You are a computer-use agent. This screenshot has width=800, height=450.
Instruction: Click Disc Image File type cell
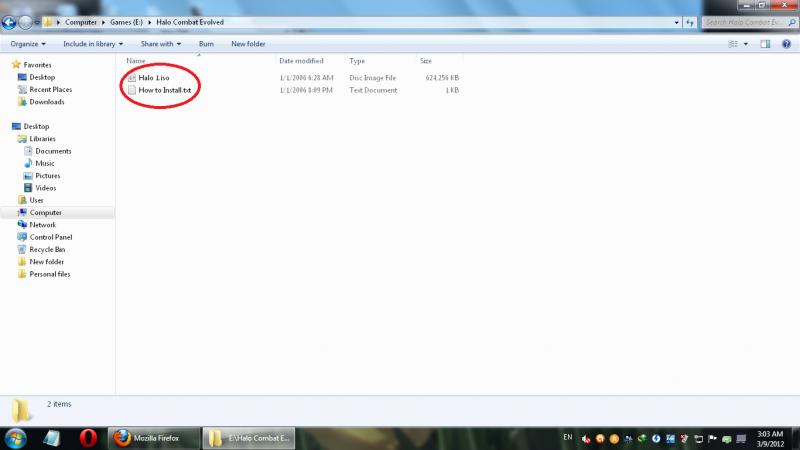click(x=372, y=78)
